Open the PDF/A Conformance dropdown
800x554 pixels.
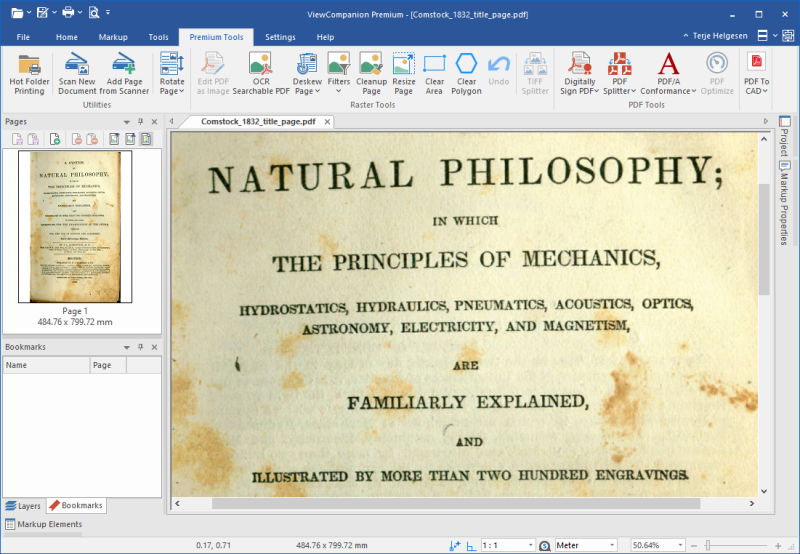[x=668, y=86]
